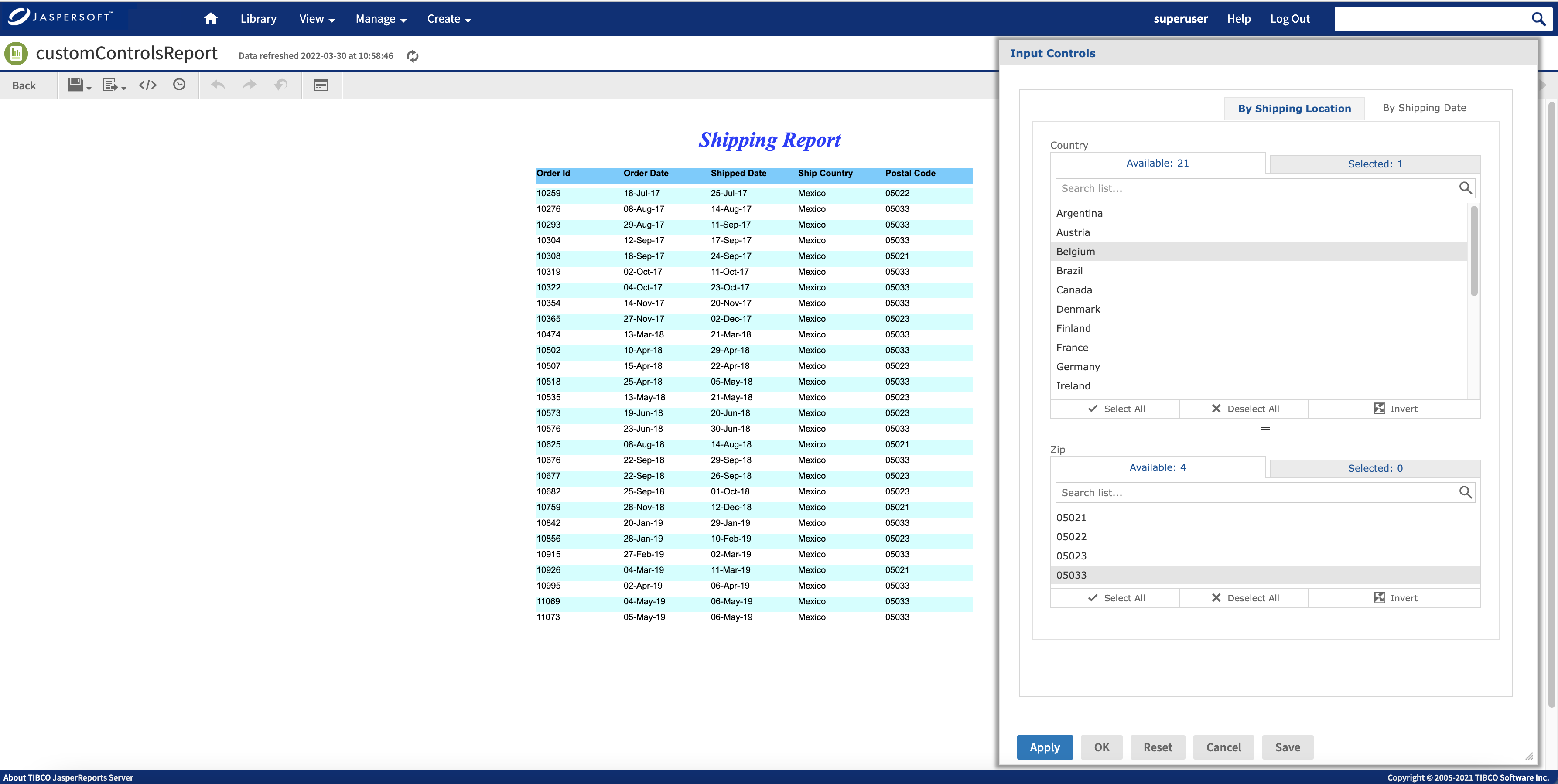Select France in the Country list
The width and height of the screenshot is (1558, 784).
coord(1259,348)
